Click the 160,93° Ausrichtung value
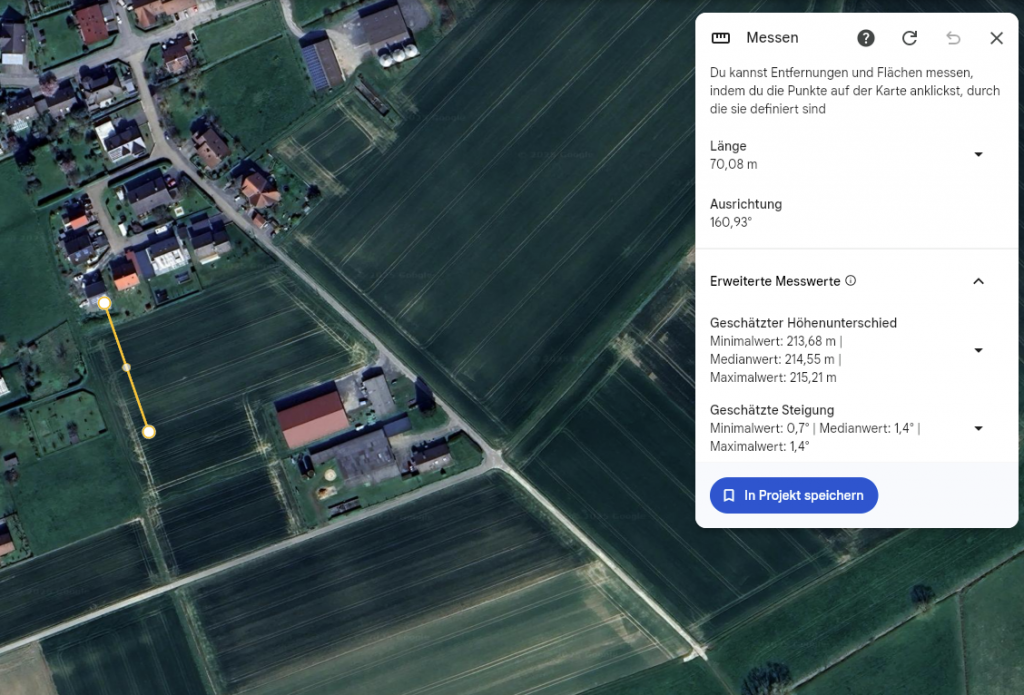Viewport: 1024px width, 695px height. click(730, 222)
